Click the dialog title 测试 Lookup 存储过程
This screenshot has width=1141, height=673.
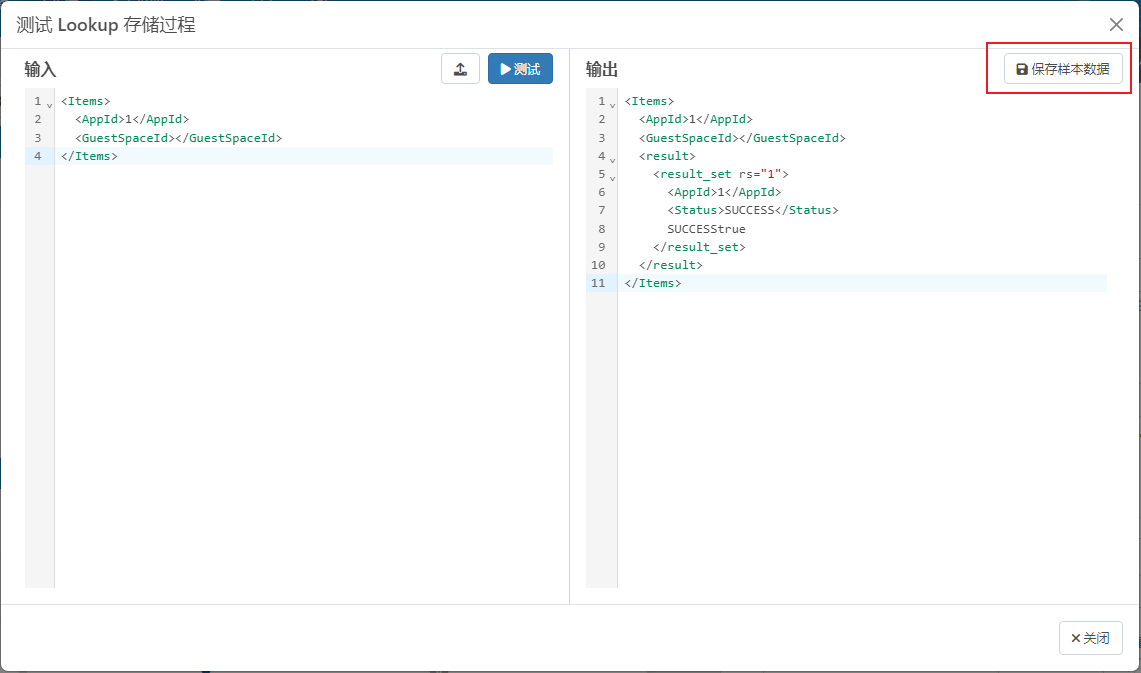pos(106,25)
